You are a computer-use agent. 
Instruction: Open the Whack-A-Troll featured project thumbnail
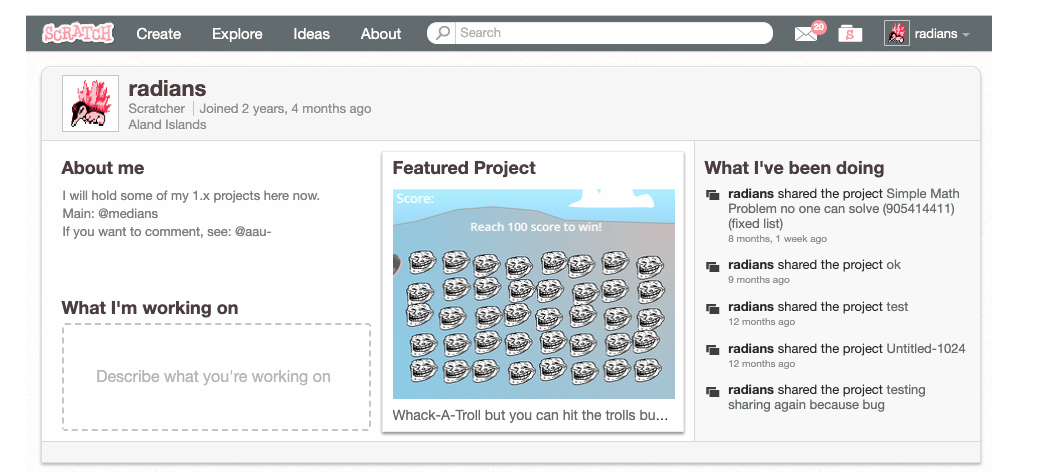(533, 294)
